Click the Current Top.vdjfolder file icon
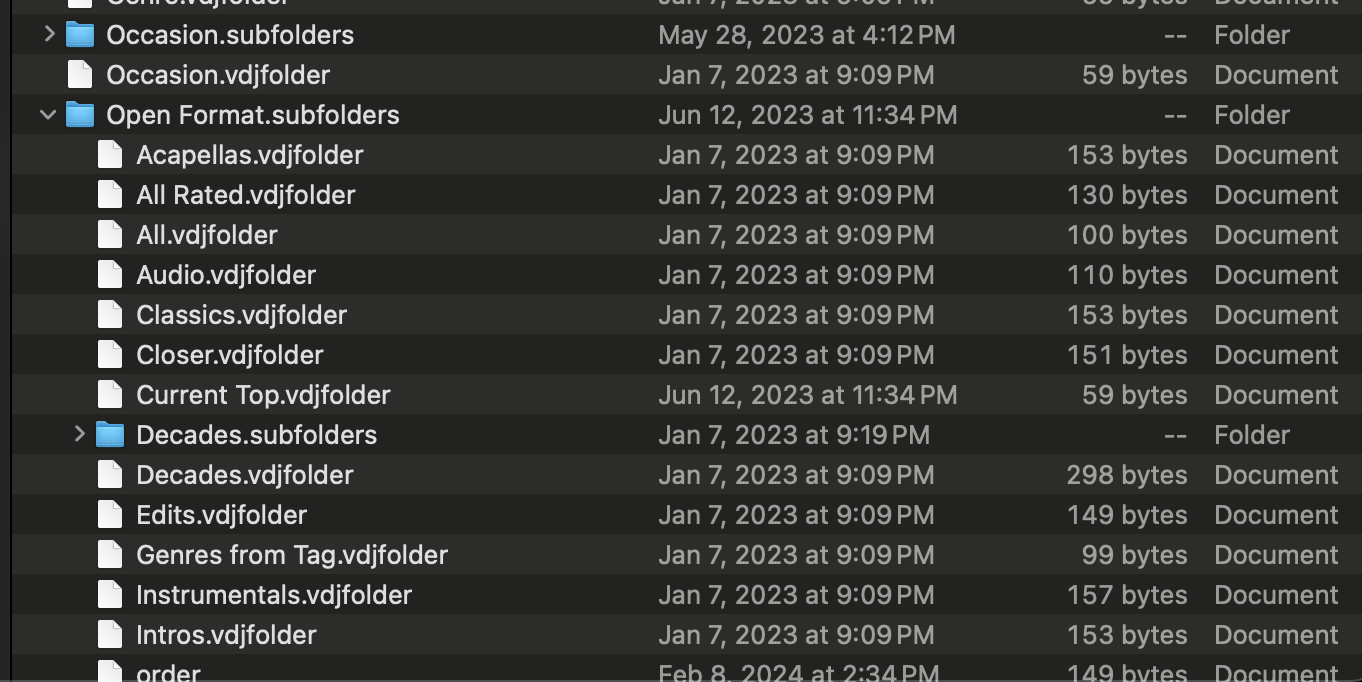 (110, 395)
